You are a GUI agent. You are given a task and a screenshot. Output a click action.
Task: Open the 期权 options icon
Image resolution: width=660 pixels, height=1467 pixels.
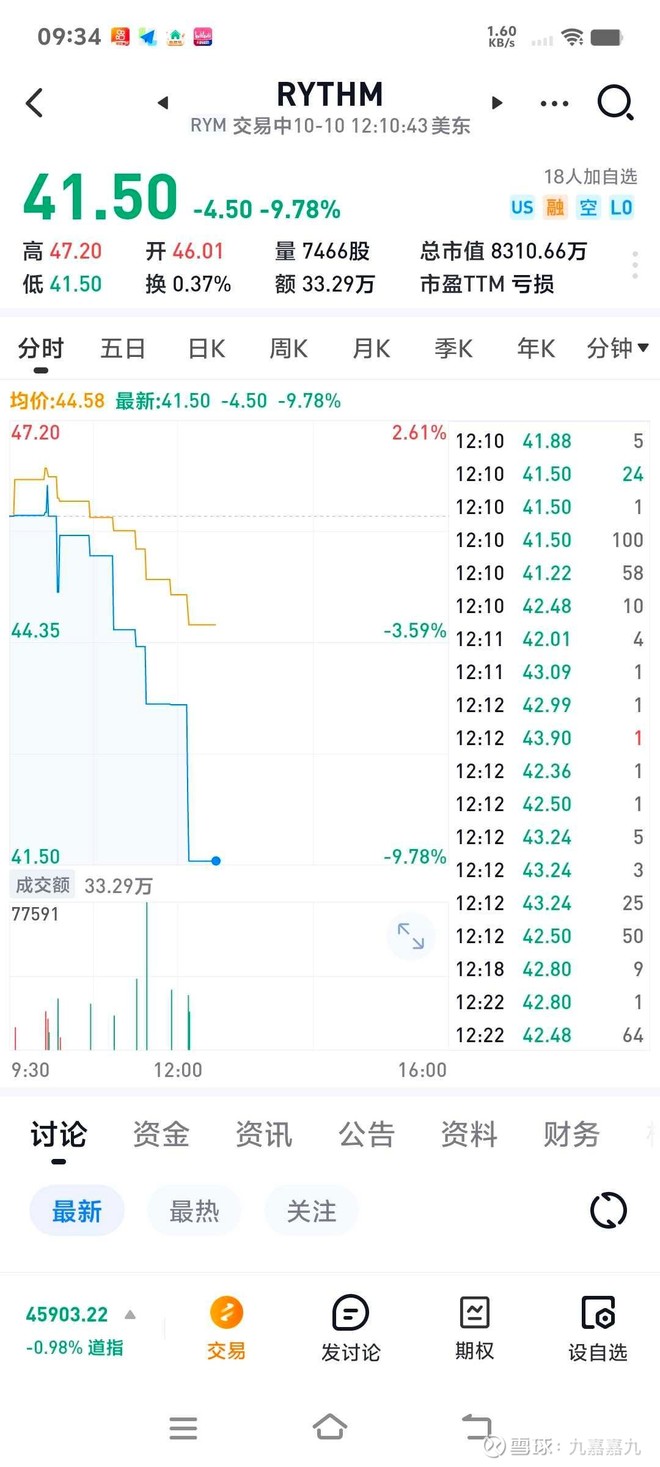tap(474, 1328)
